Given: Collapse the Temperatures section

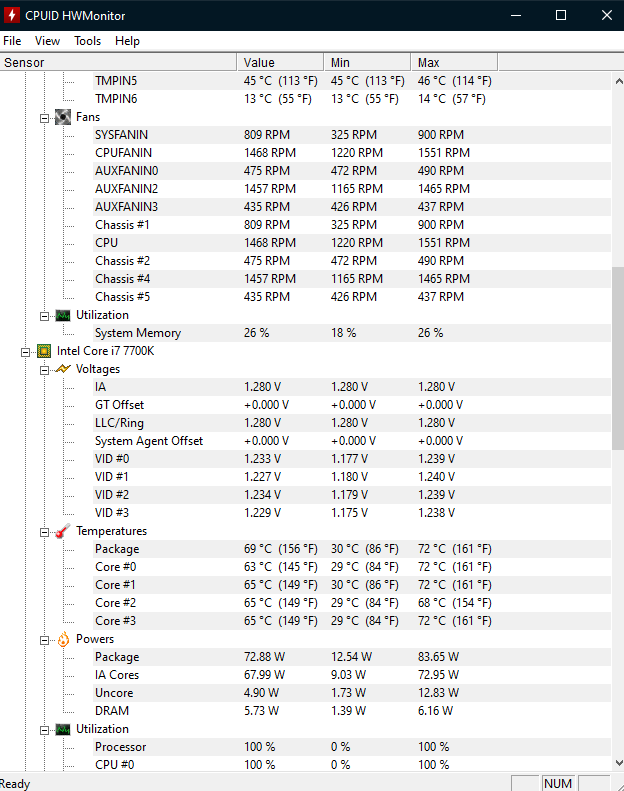Looking at the screenshot, I should pos(44,532).
